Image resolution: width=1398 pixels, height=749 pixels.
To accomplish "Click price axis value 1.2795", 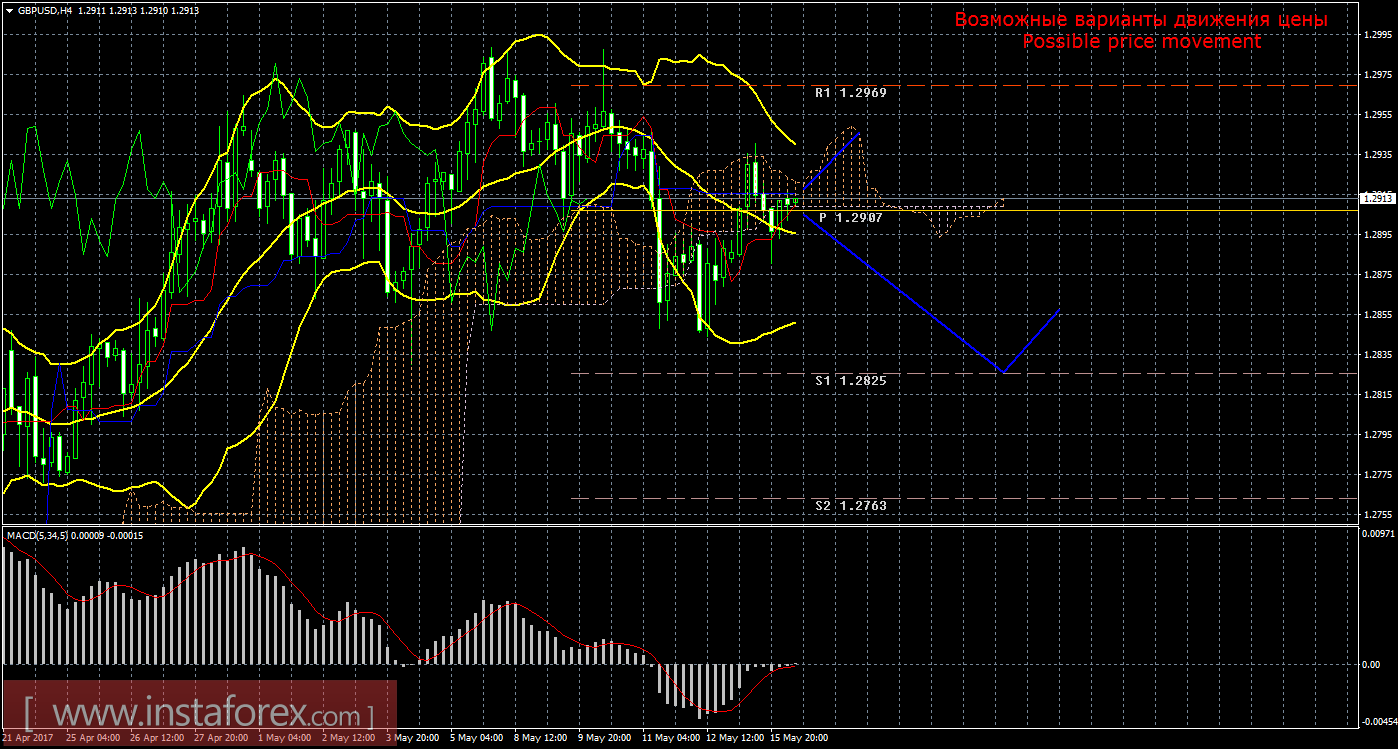I will point(1378,435).
